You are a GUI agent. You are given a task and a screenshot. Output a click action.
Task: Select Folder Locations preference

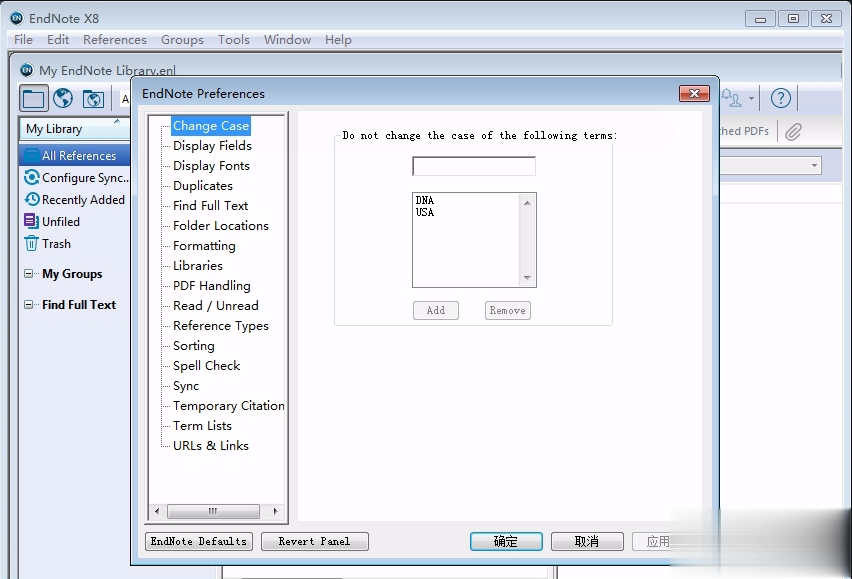coord(221,225)
